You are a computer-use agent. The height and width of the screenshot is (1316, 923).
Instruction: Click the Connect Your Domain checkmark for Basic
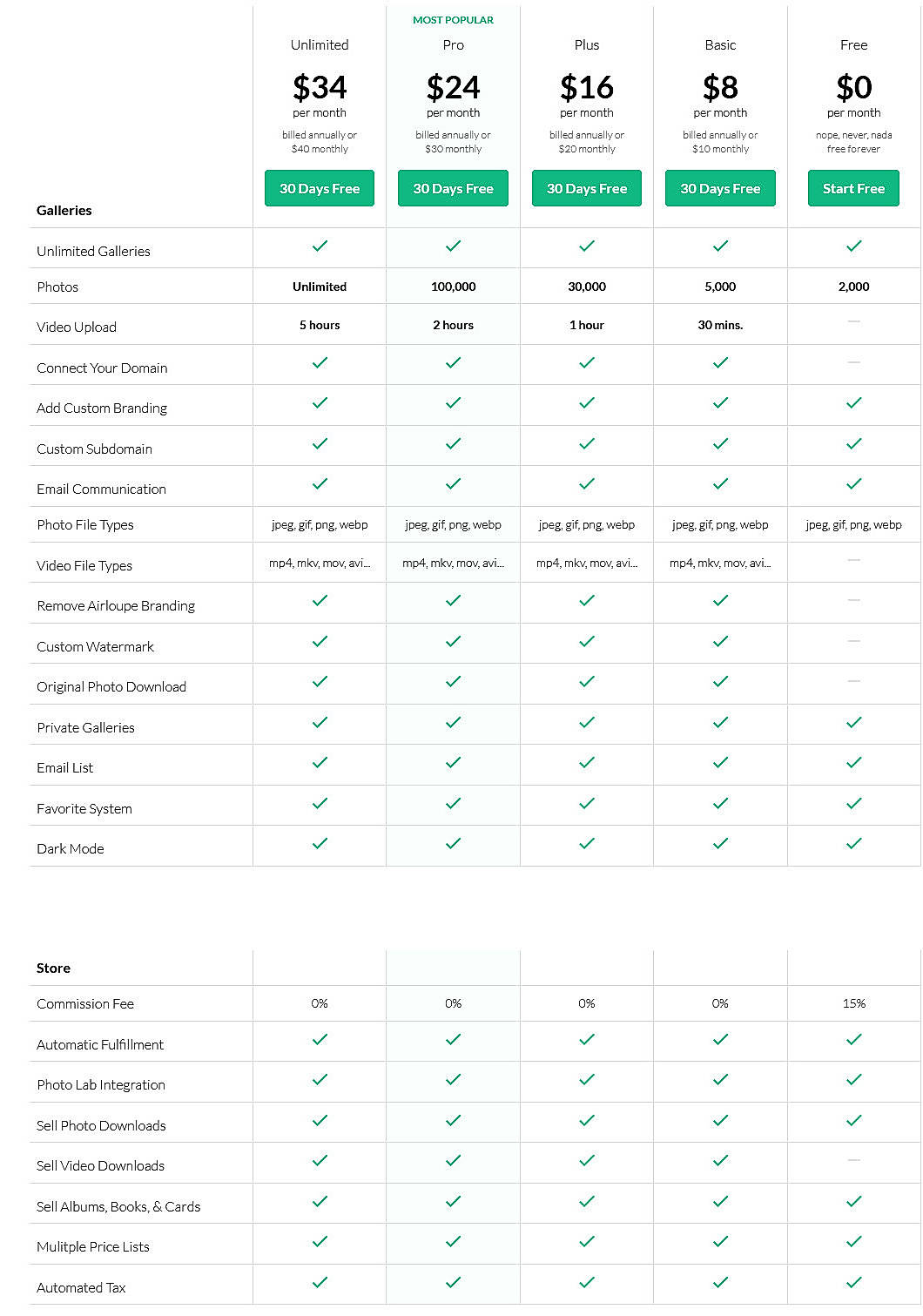pos(719,364)
